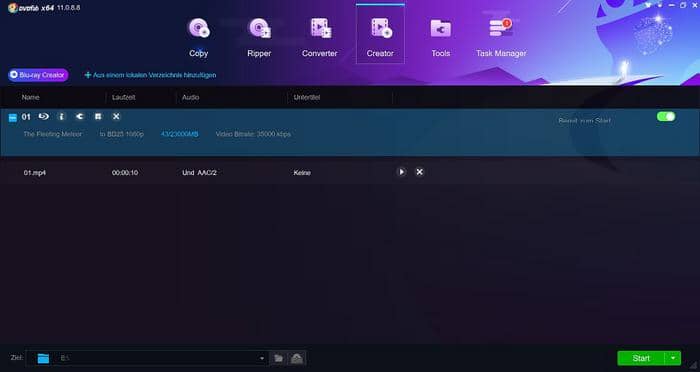The width and height of the screenshot is (700, 372).
Task: Browse for an output folder with the folder icon
Action: [x=278, y=358]
